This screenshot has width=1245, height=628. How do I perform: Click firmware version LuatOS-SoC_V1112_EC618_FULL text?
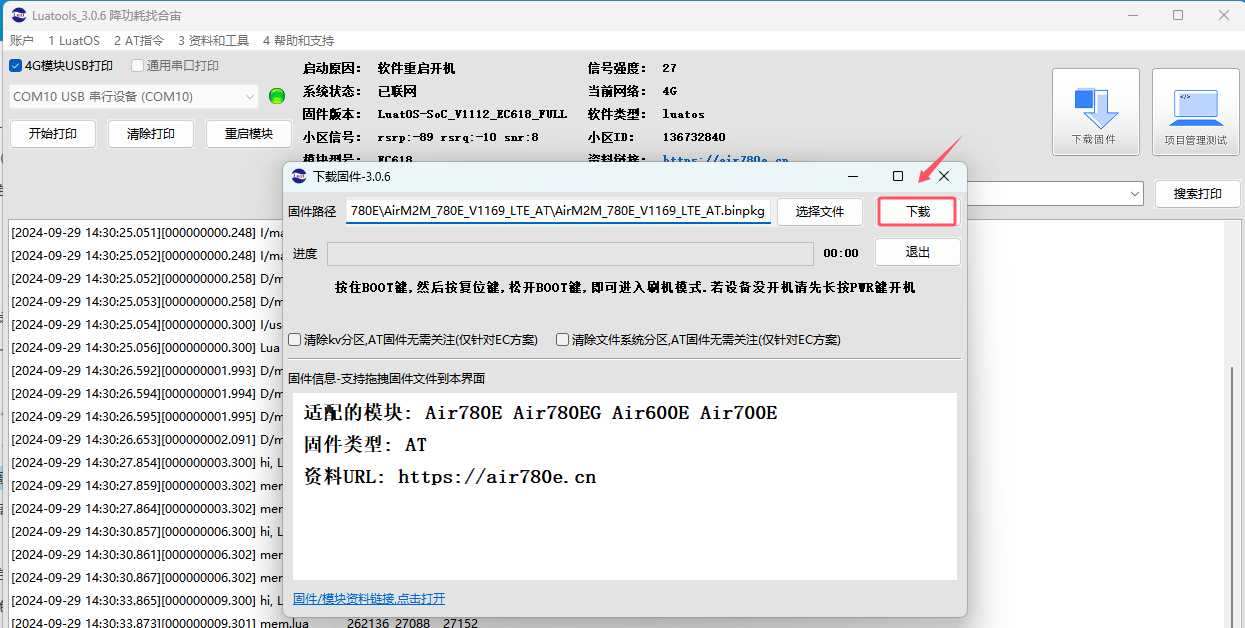tap(472, 114)
